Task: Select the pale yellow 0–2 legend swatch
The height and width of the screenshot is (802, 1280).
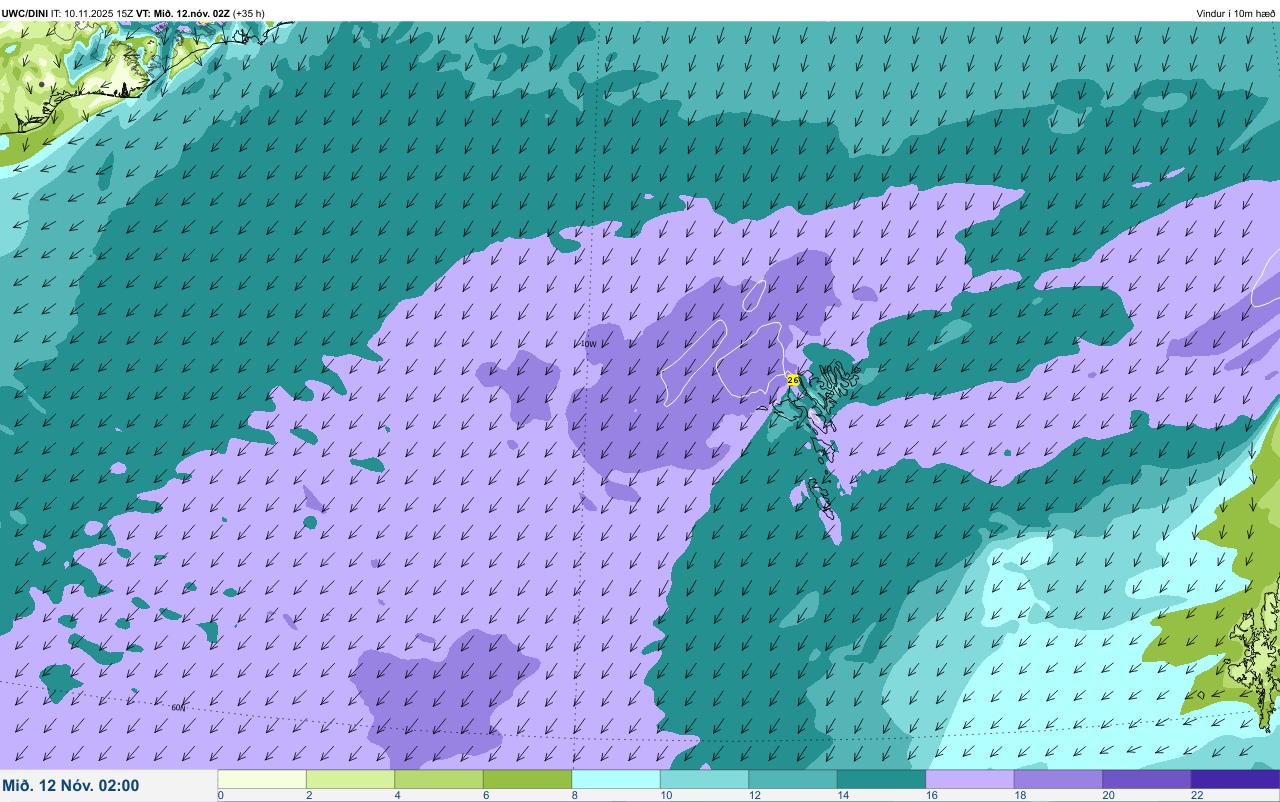Action: 262,779
